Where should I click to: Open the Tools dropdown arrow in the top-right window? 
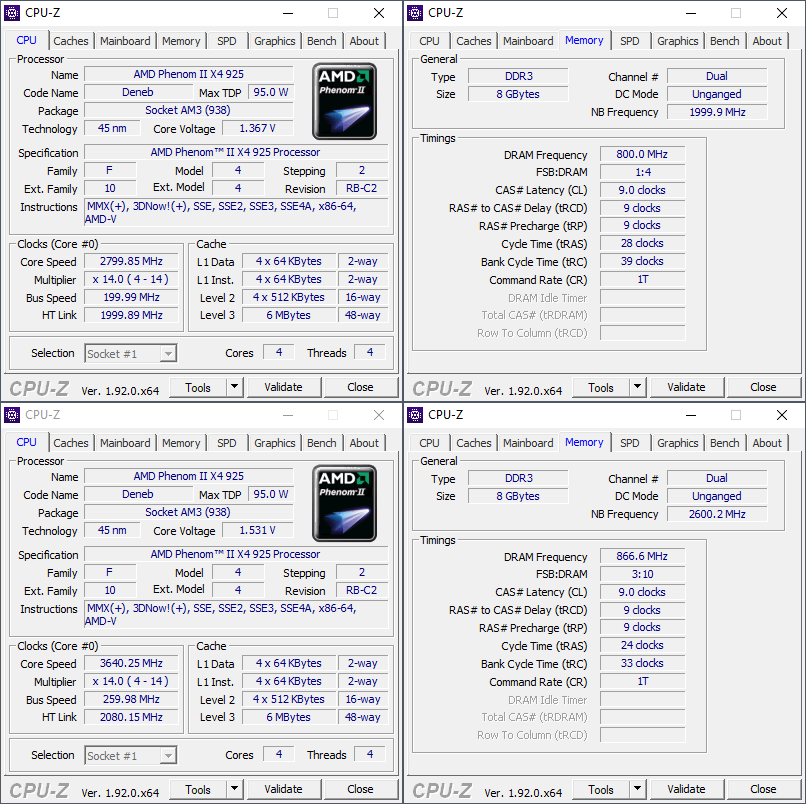point(637,387)
